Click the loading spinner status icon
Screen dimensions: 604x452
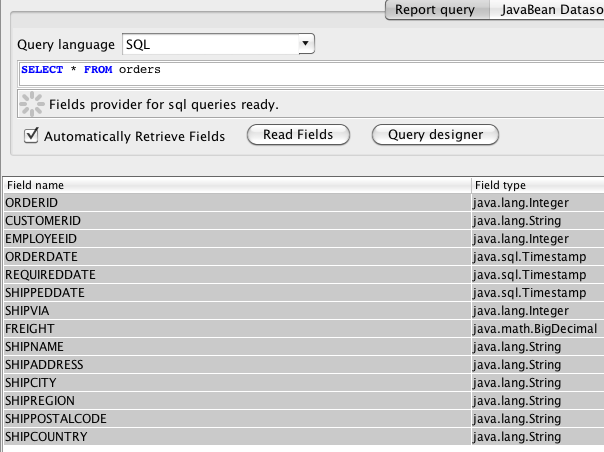coord(31,104)
